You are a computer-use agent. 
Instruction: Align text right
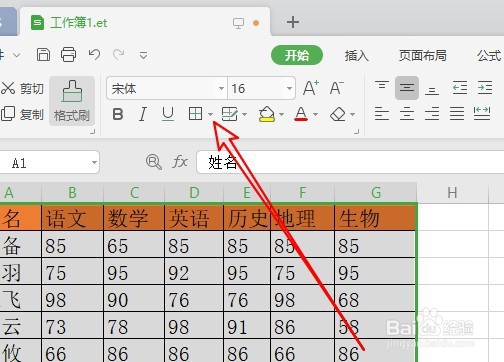coord(432,114)
